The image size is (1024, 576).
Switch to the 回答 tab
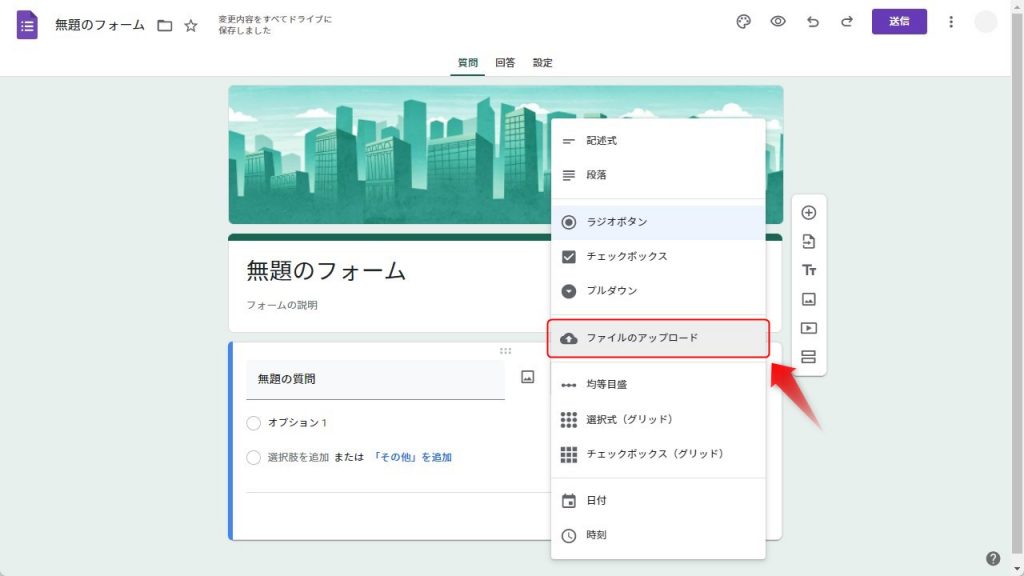pos(505,63)
